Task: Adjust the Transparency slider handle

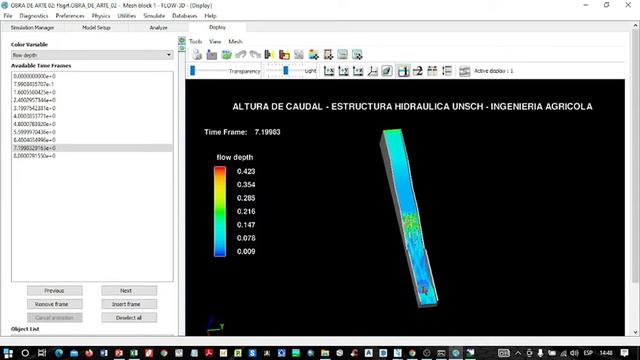Action: click(x=193, y=71)
